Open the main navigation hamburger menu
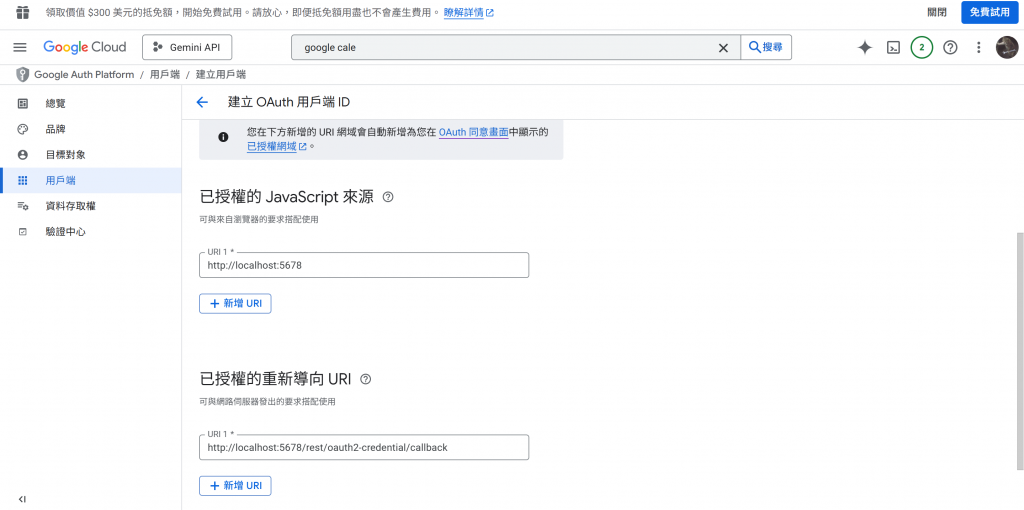 point(20,48)
